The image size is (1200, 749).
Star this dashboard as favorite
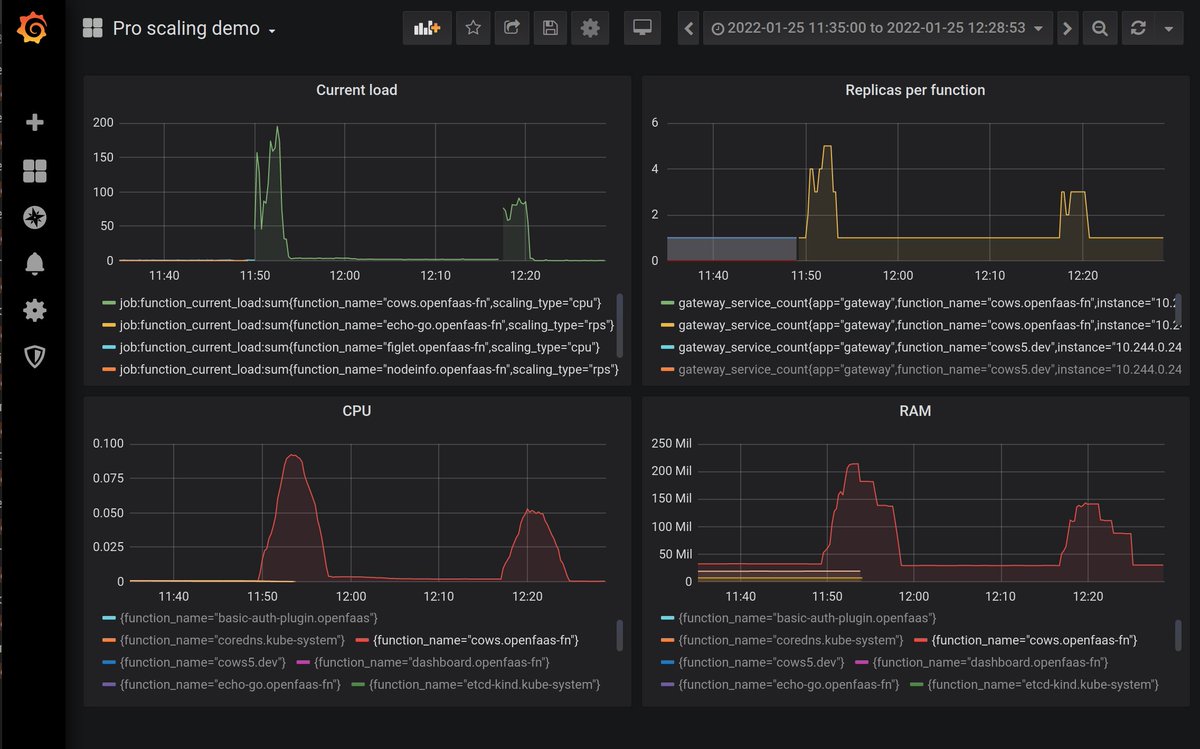coord(473,28)
